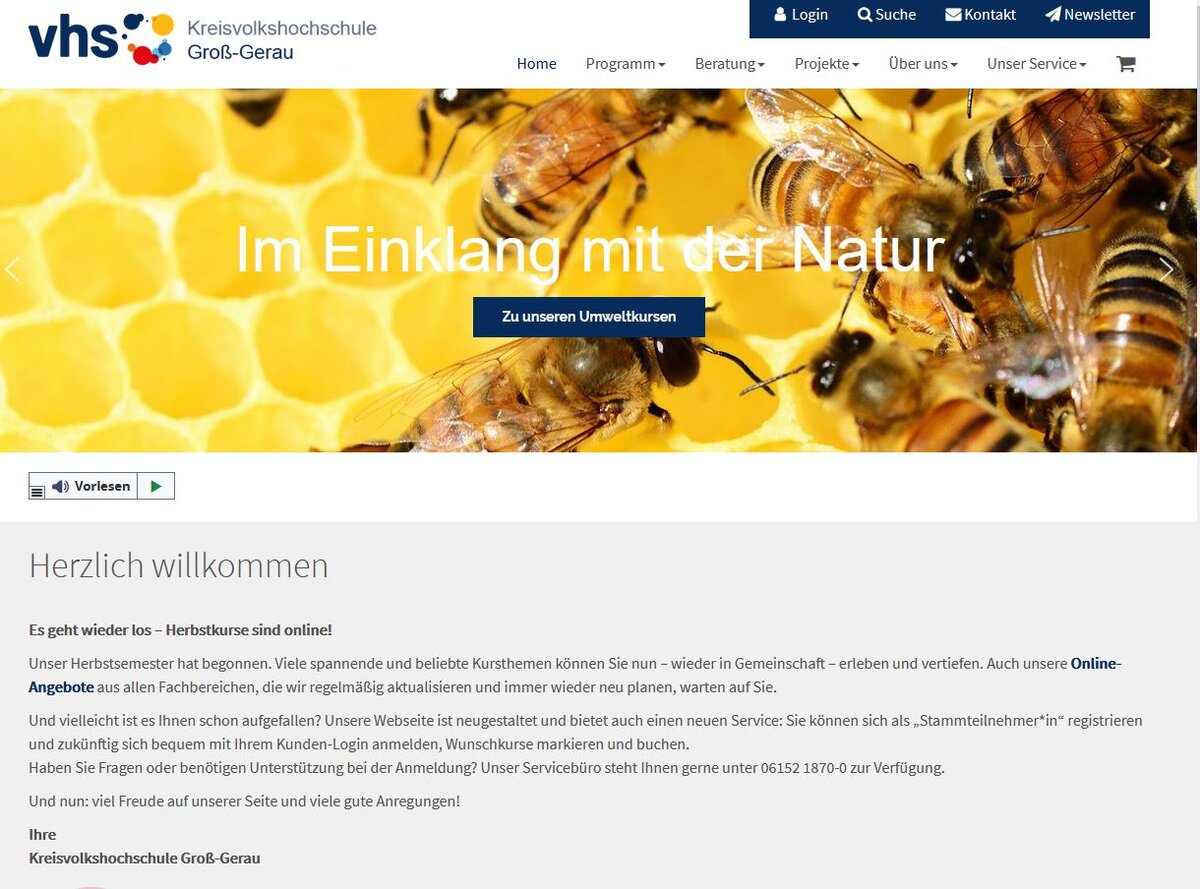Click the vhs logo
The height and width of the screenshot is (889, 1200).
point(100,39)
